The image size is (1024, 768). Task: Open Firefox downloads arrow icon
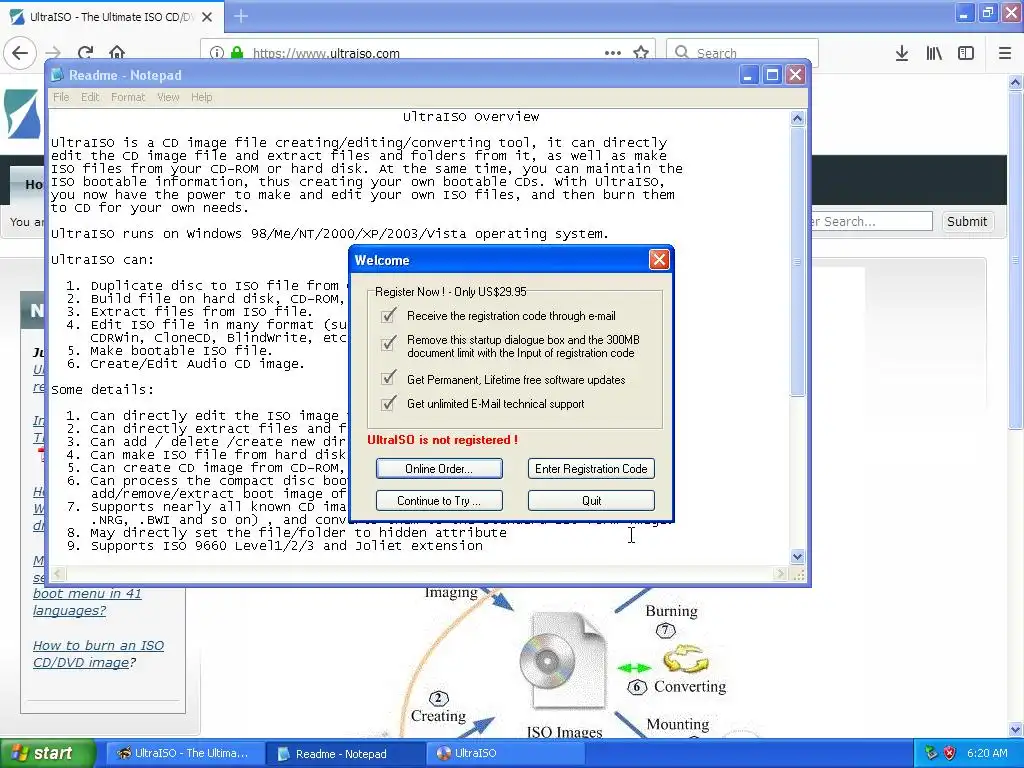tap(902, 53)
